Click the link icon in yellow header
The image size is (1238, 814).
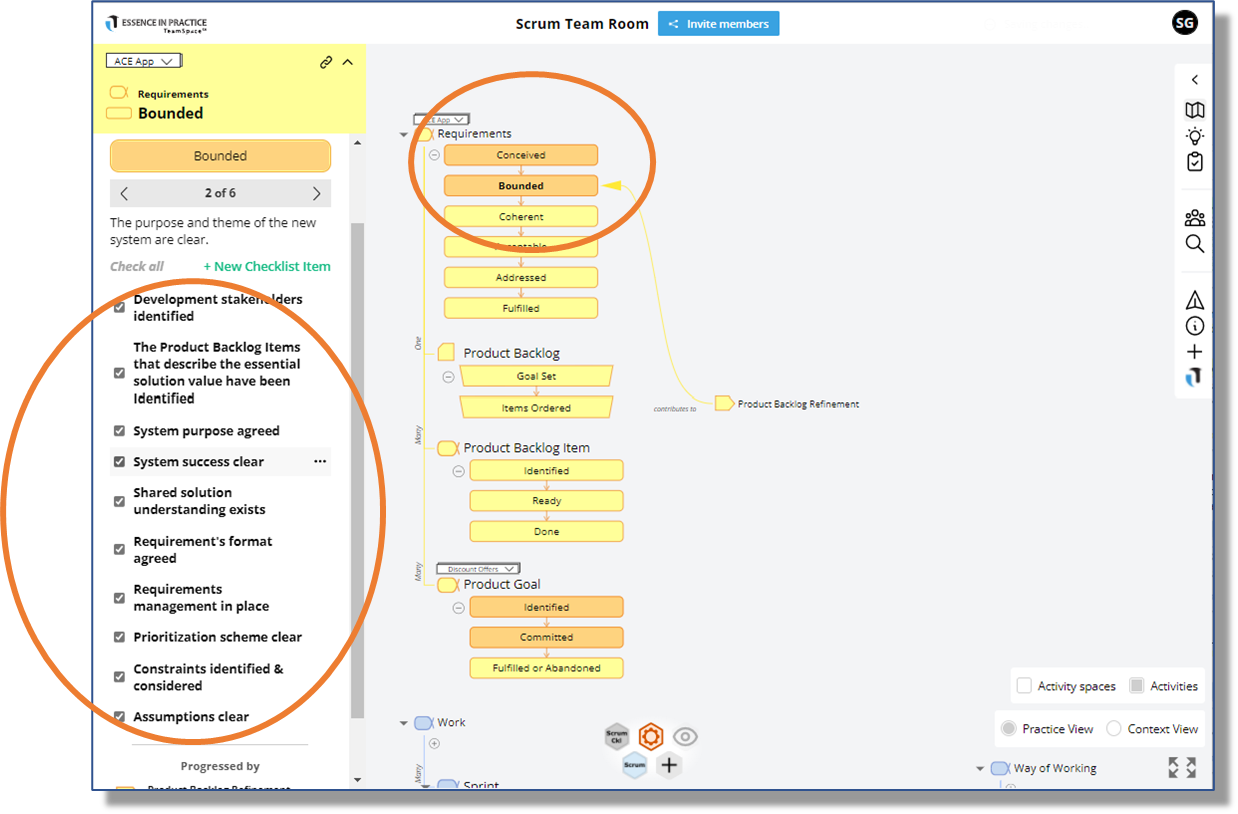326,62
